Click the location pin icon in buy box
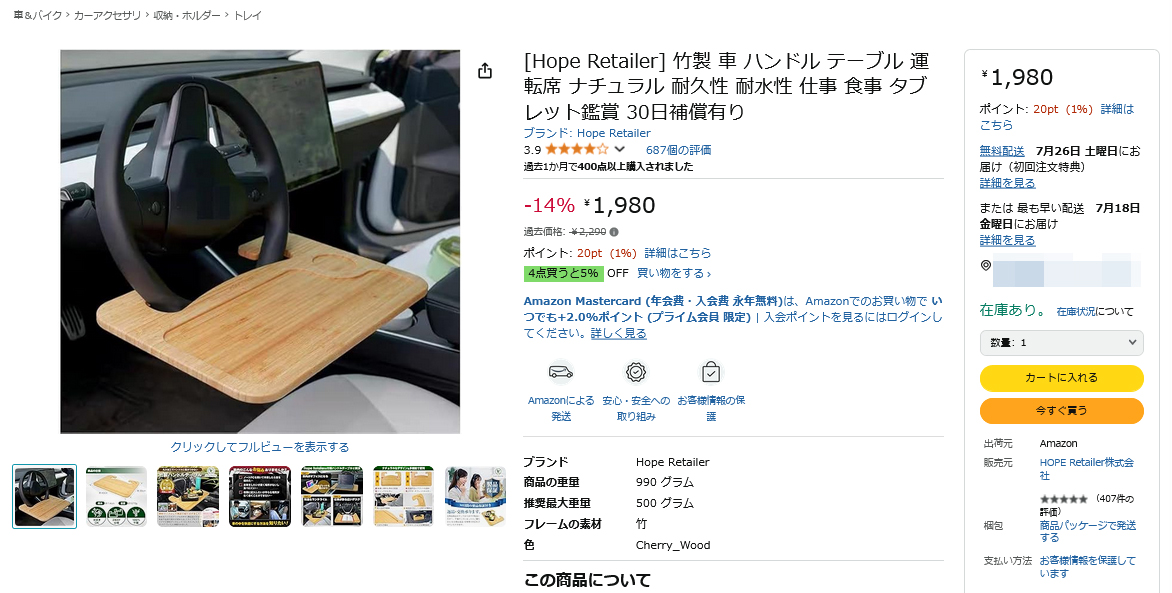1172x593 pixels. pyautogui.click(x=986, y=265)
